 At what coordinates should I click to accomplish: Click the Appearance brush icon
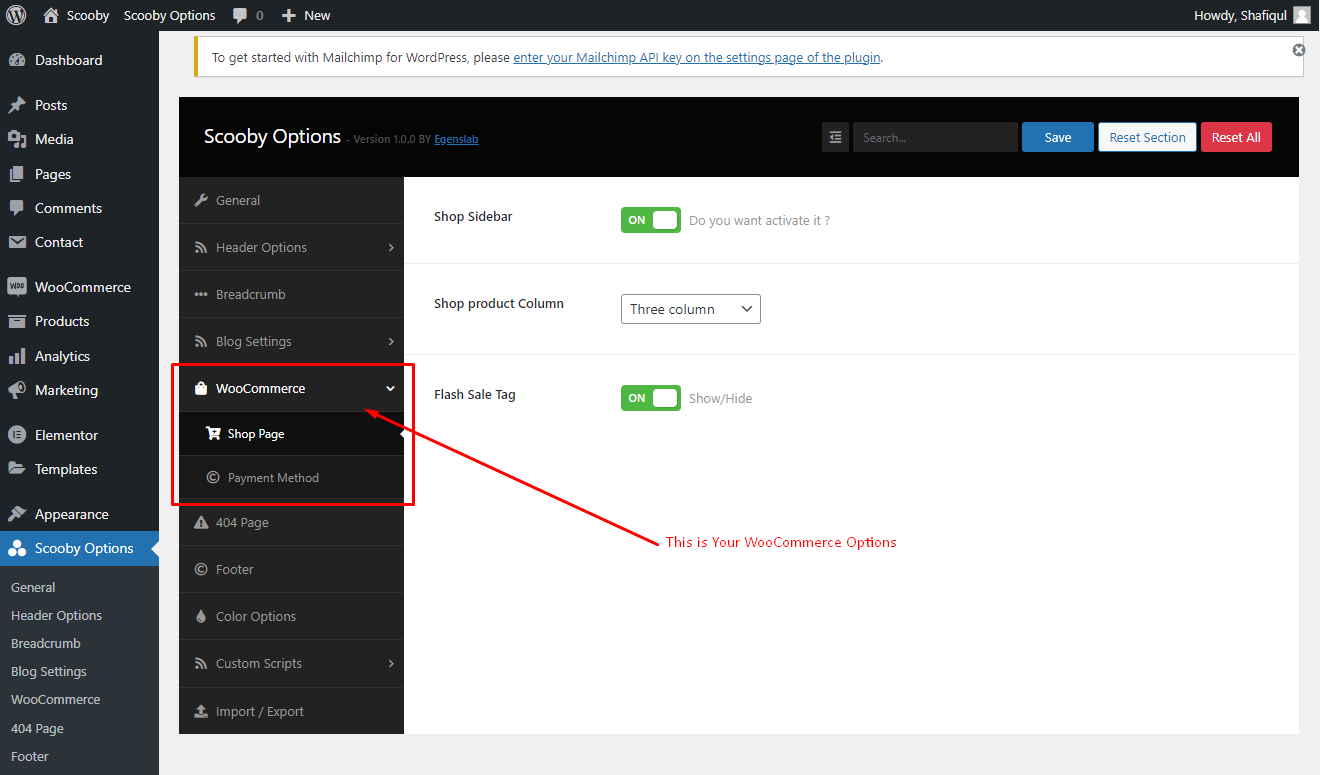(x=17, y=514)
